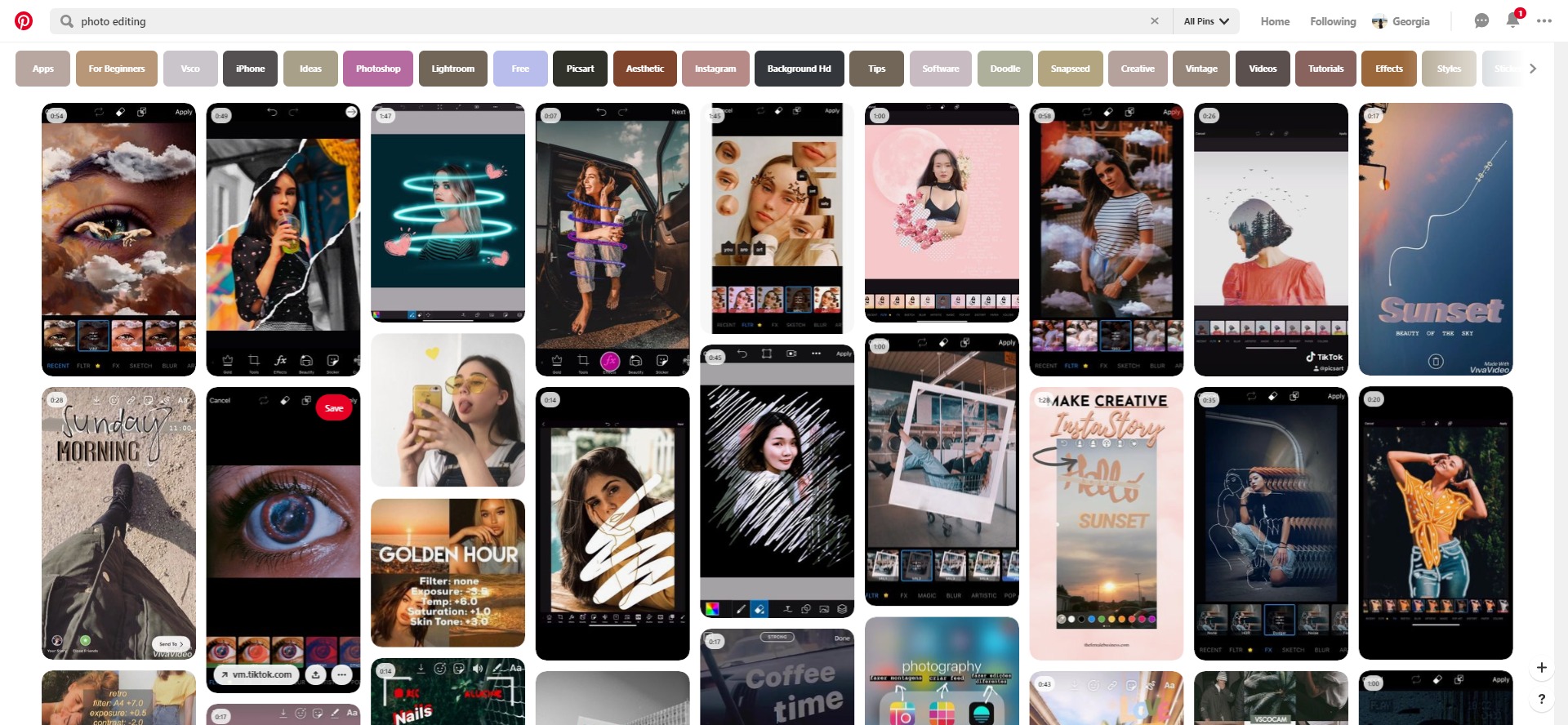Select the Vintage filter chip

tap(1201, 69)
